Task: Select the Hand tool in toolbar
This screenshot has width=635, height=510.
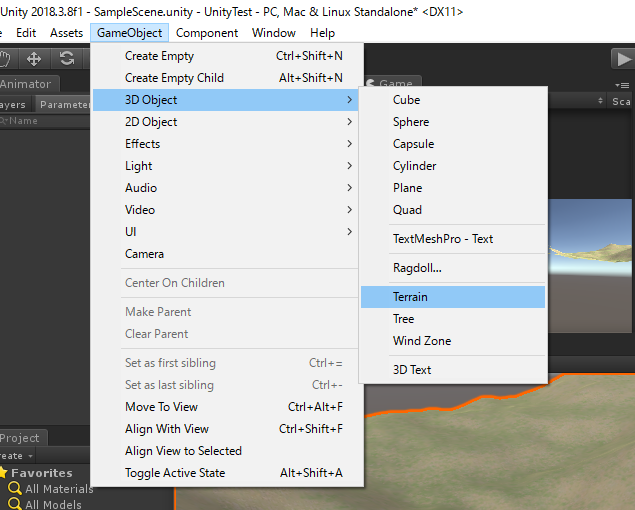Action: coord(6,59)
